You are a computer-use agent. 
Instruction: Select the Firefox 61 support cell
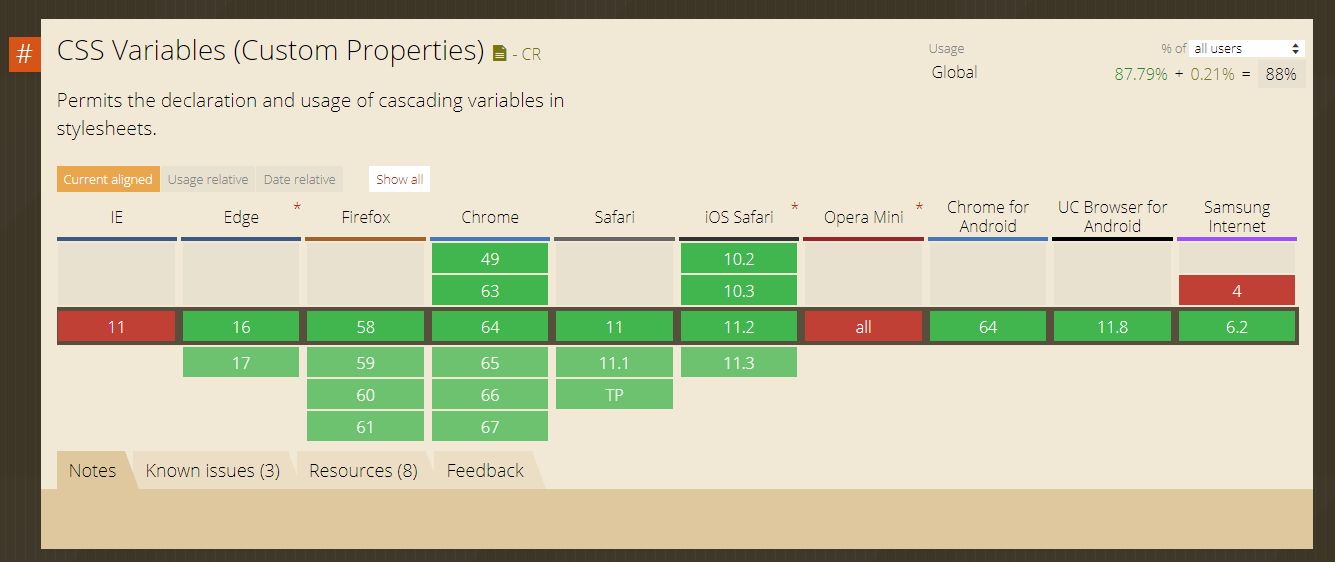[x=366, y=426]
